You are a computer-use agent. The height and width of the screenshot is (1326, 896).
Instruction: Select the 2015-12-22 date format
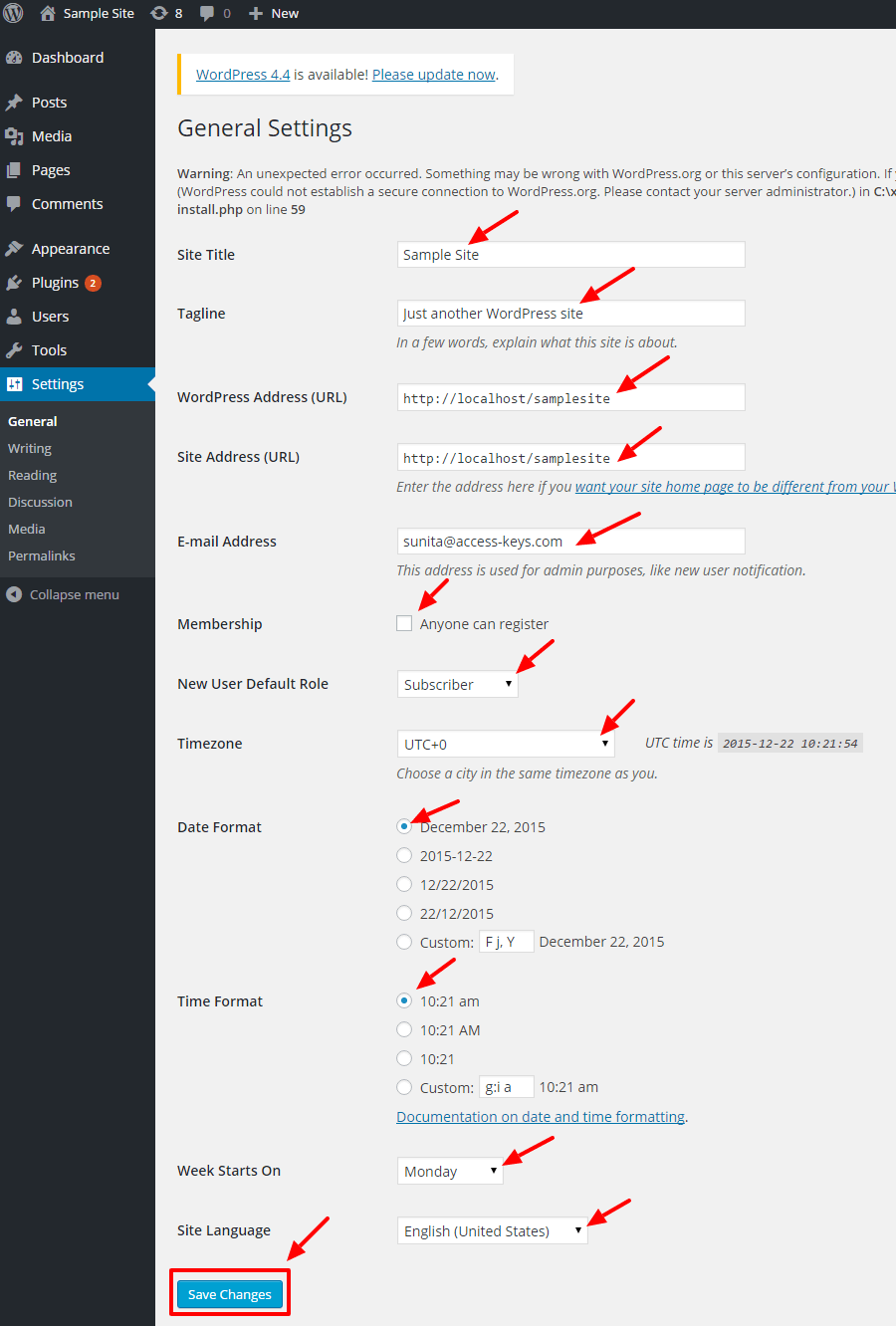point(404,855)
